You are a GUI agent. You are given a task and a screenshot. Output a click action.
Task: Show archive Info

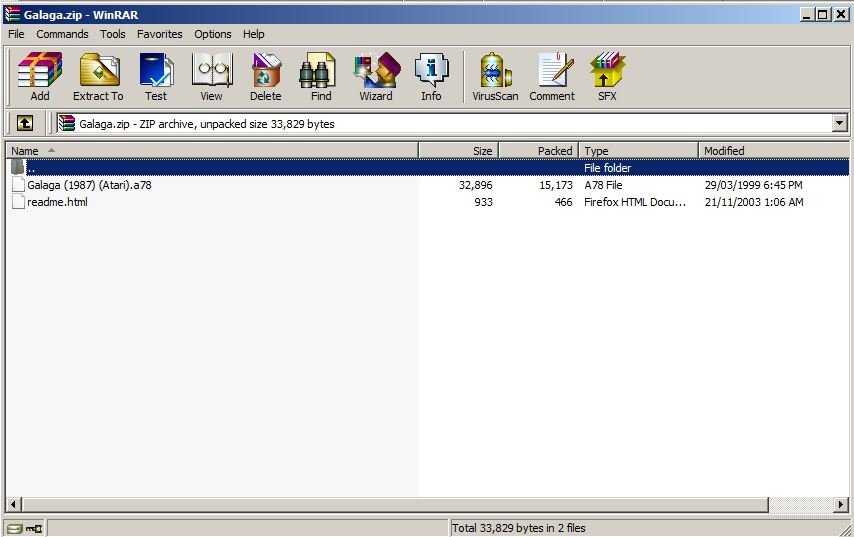431,77
